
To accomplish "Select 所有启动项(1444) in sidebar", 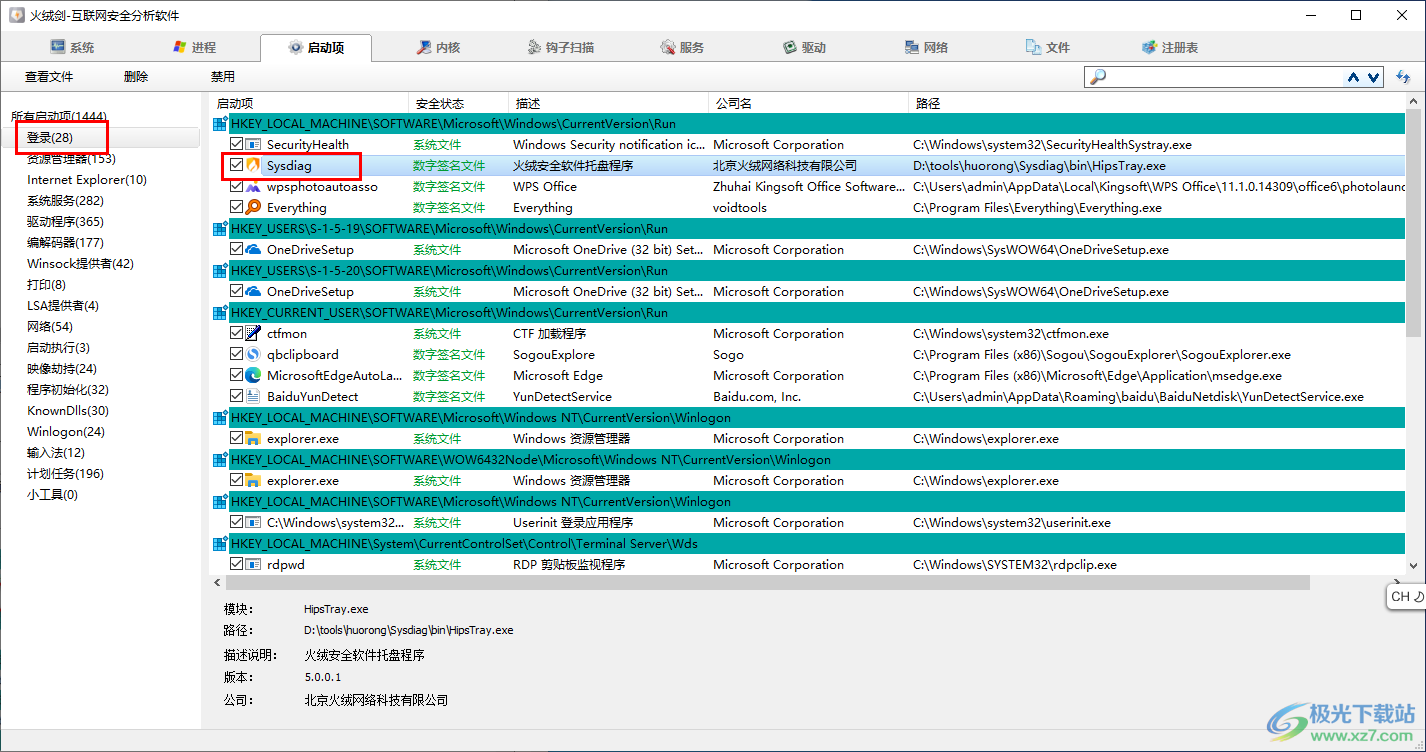I will coord(59,117).
